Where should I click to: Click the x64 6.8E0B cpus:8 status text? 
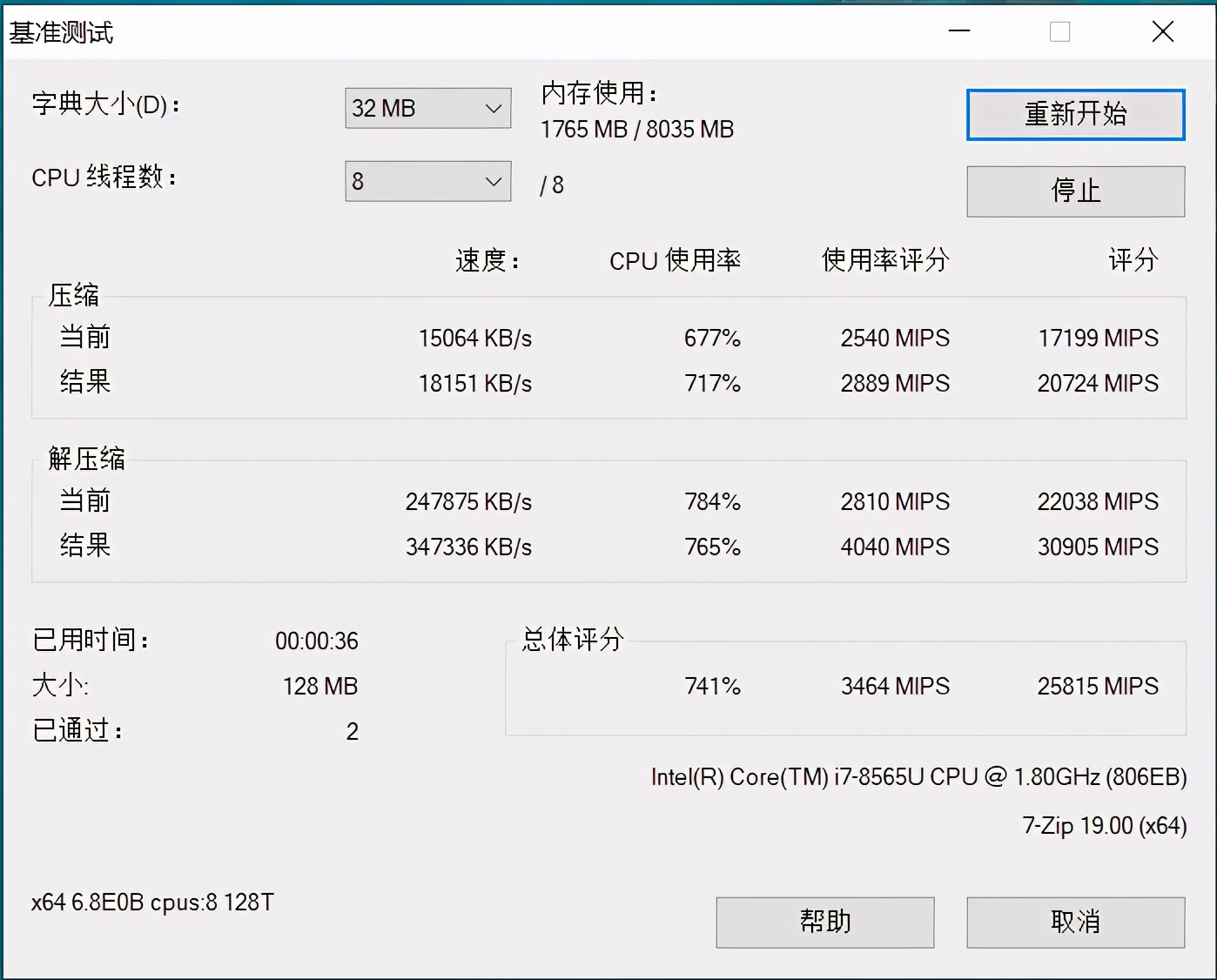(152, 903)
